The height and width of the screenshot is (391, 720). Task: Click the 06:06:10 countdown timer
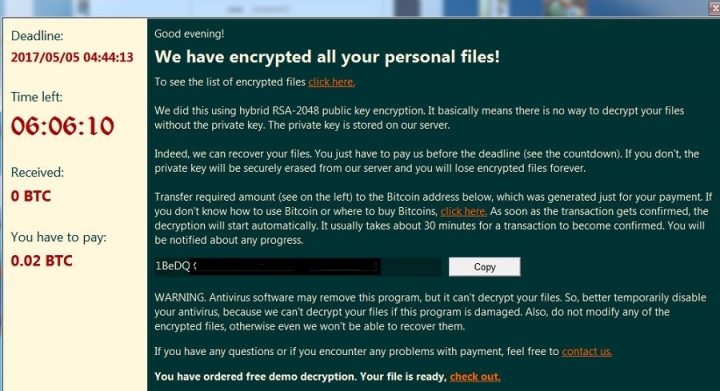[62, 126]
